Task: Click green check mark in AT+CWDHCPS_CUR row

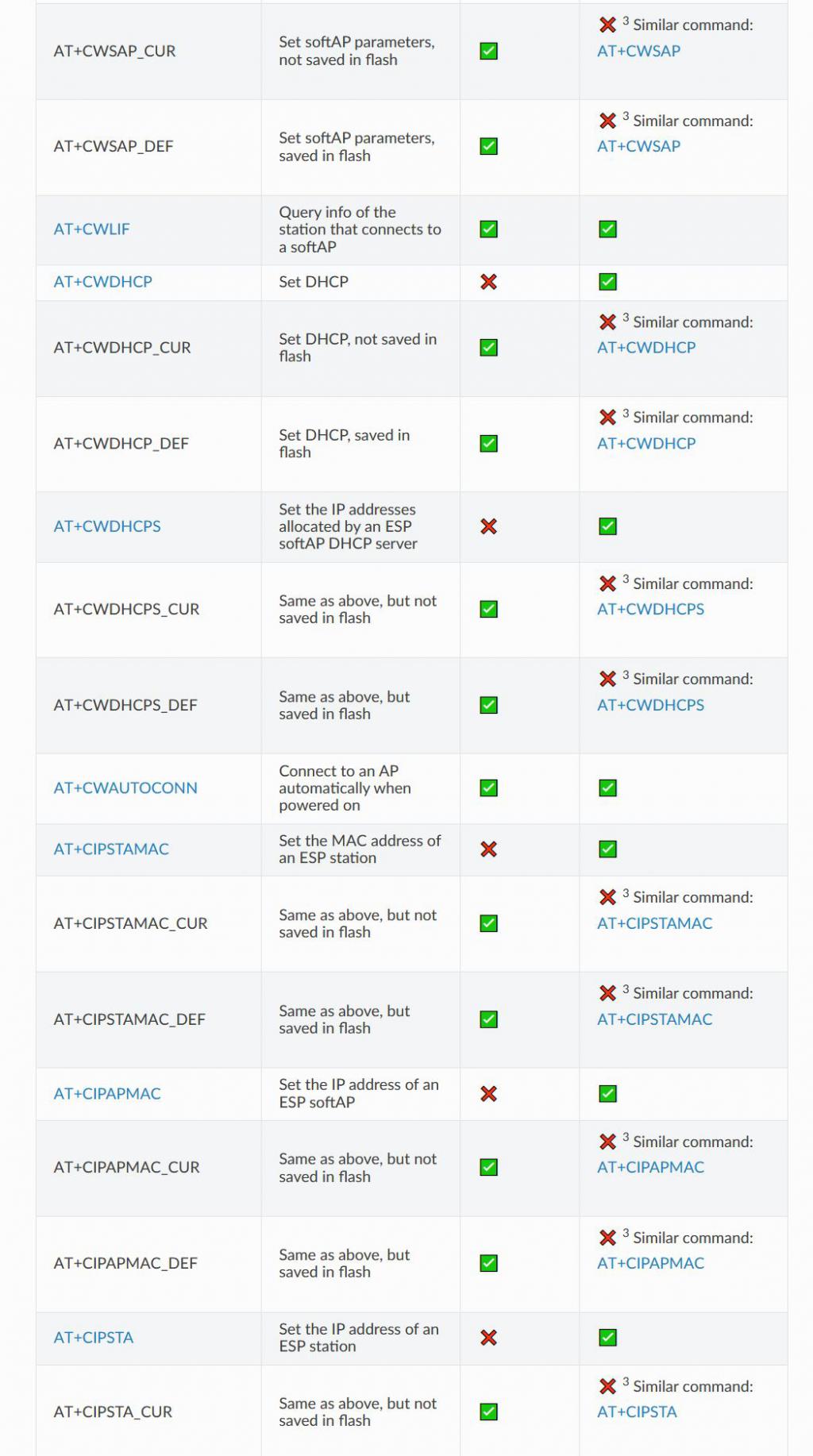Action: tap(489, 610)
